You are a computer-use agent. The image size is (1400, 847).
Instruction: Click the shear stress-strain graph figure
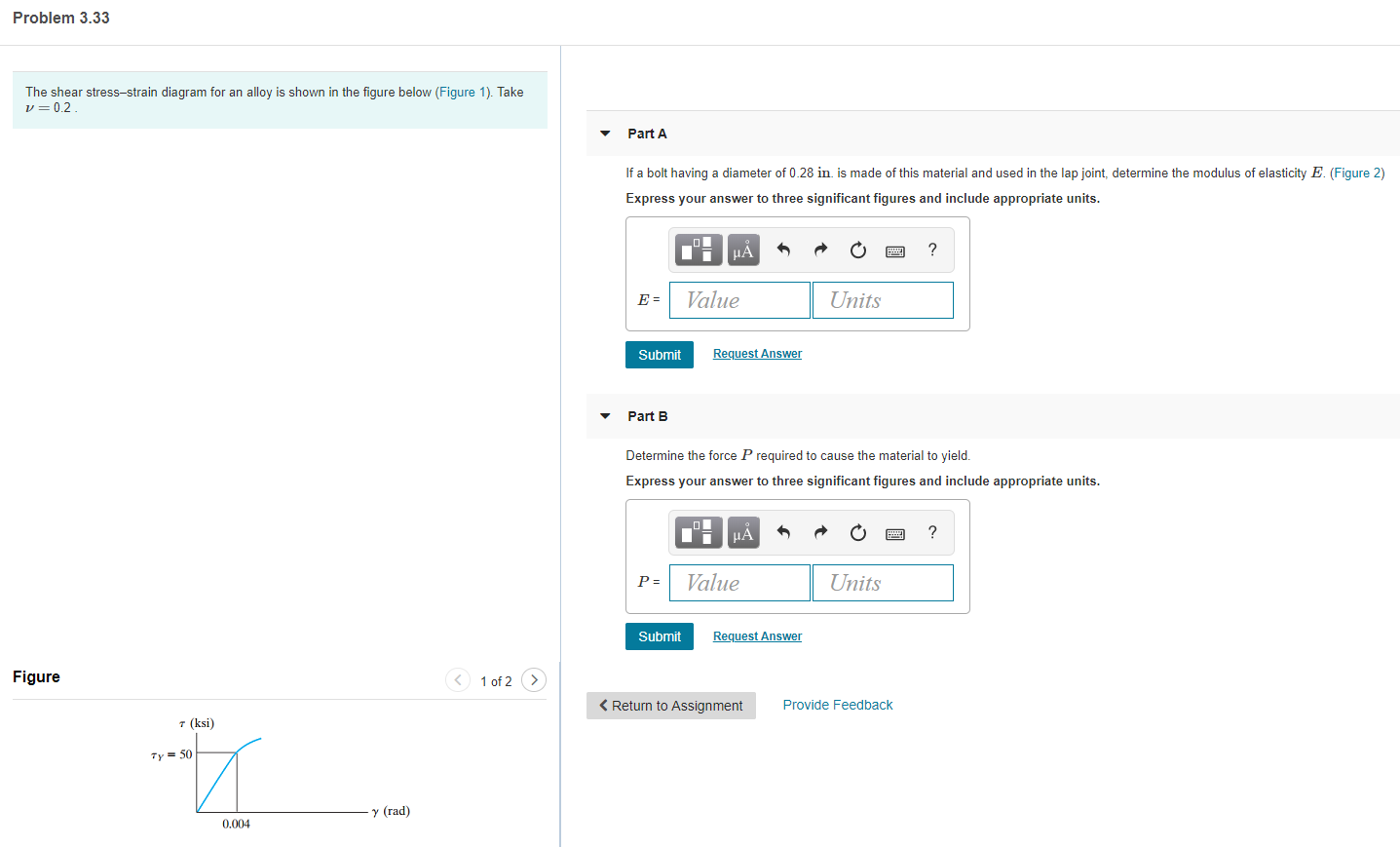[x=281, y=775]
